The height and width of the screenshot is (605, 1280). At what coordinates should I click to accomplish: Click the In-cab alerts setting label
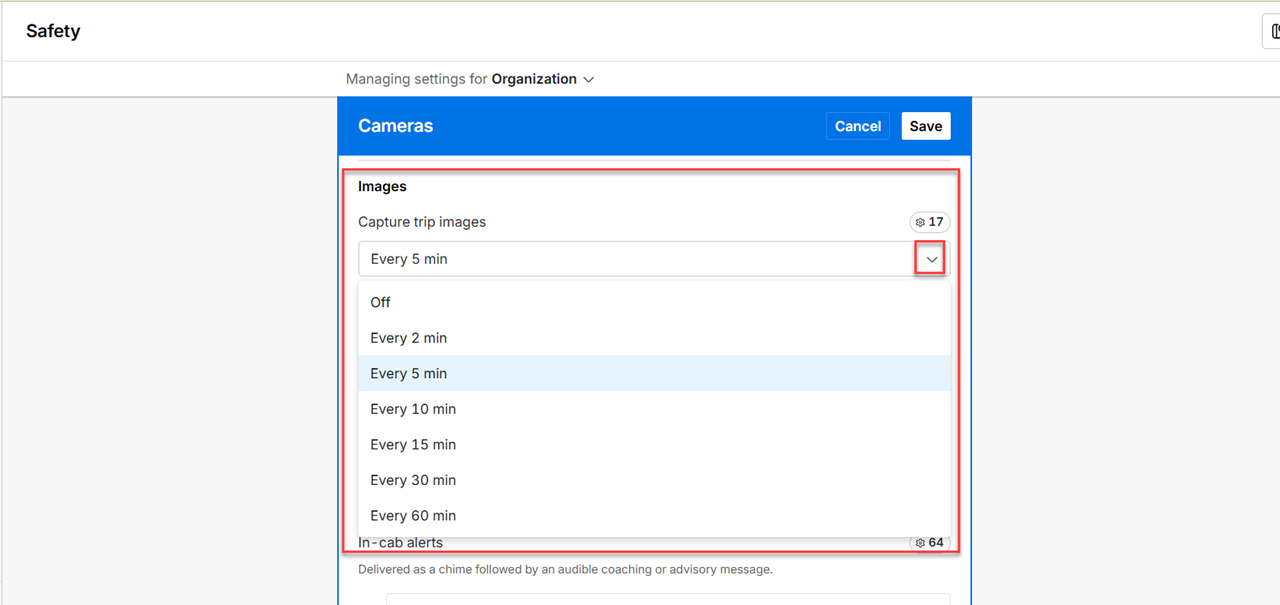(400, 544)
